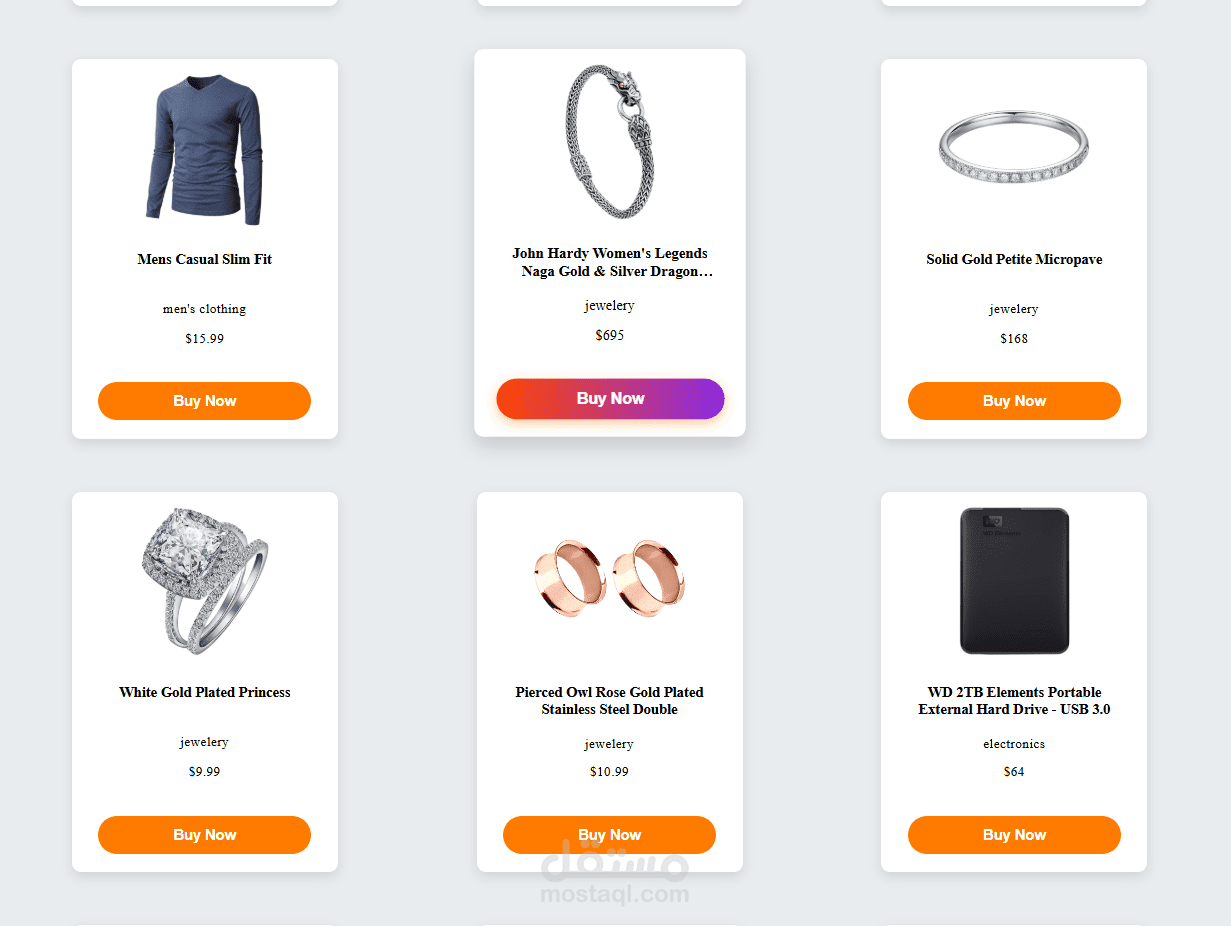This screenshot has height=926, width=1231.
Task: Click Buy Now under Solid Gold Petite Micropave
Action: [x=1014, y=401]
